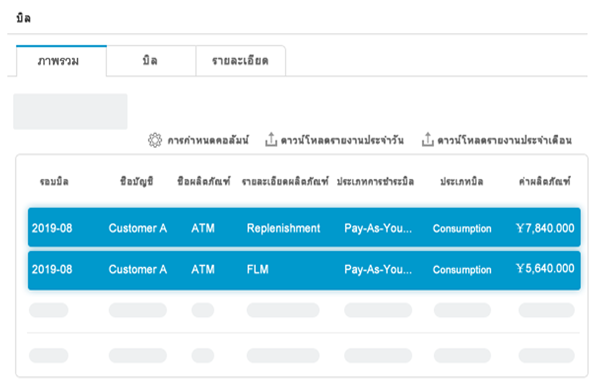The height and width of the screenshot is (387, 600).
Task: Click the gear icon for column settings
Action: (155, 140)
